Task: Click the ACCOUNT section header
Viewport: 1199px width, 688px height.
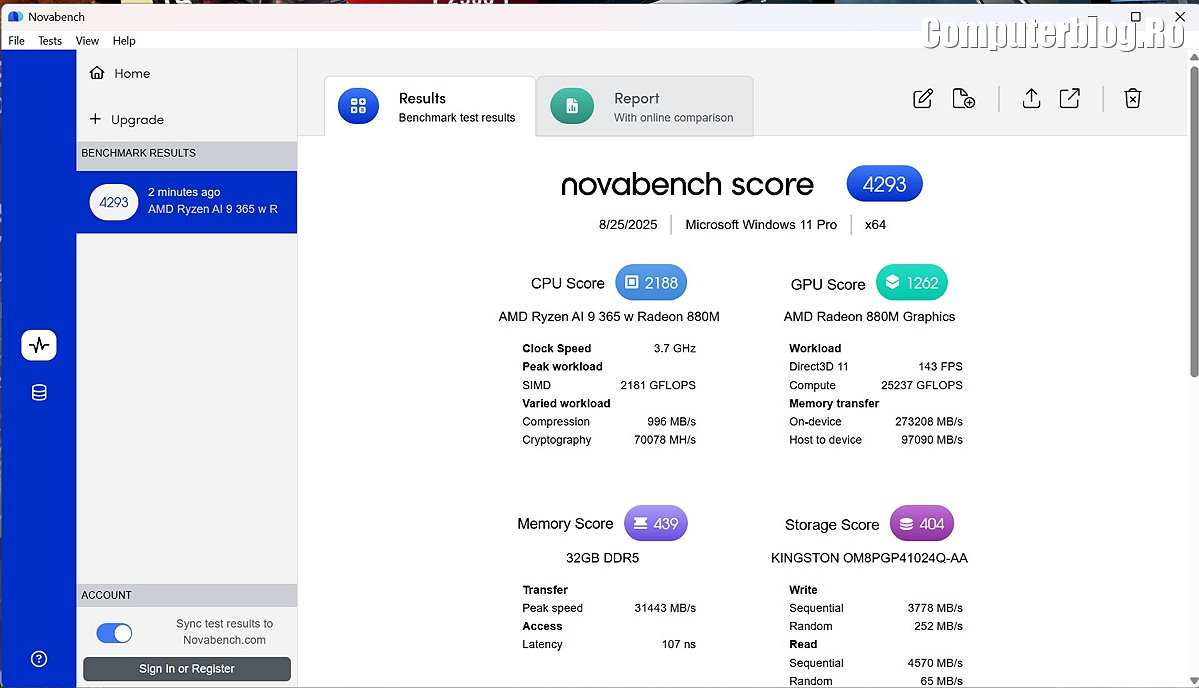Action: [x=187, y=596]
